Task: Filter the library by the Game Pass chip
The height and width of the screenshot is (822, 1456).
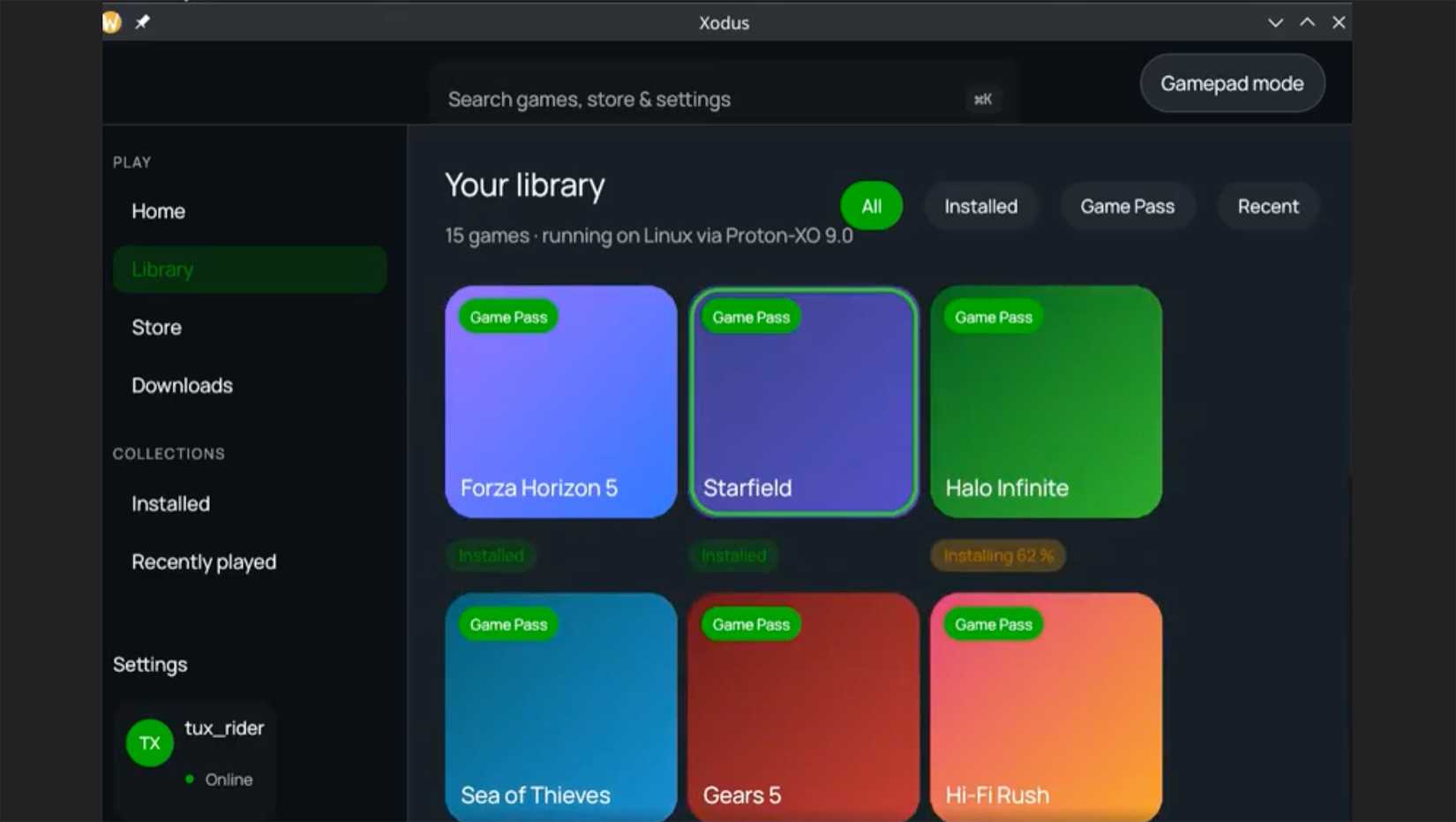Action: (1127, 206)
